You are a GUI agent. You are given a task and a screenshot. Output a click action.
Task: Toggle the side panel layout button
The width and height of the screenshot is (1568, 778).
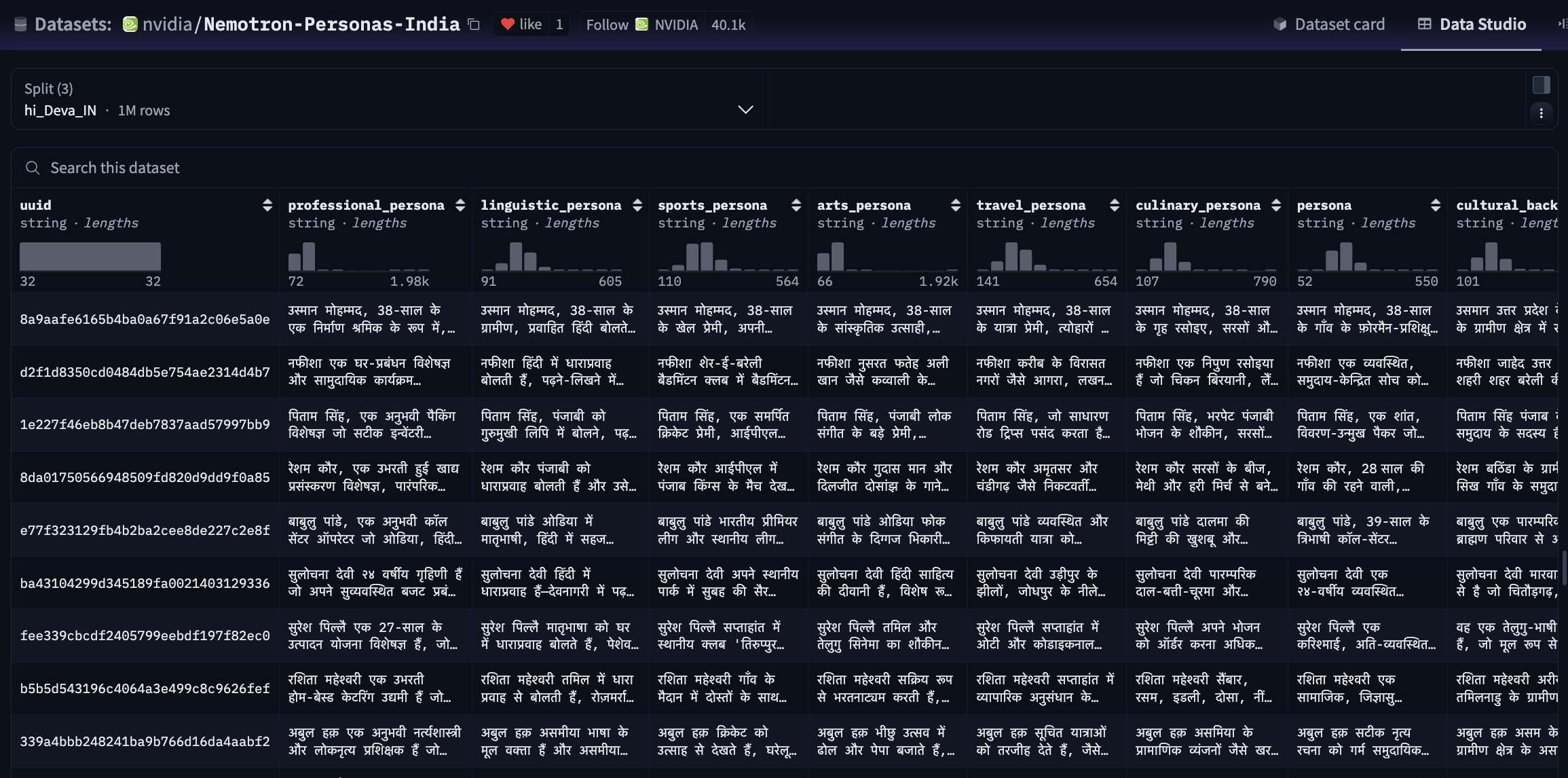[1541, 85]
